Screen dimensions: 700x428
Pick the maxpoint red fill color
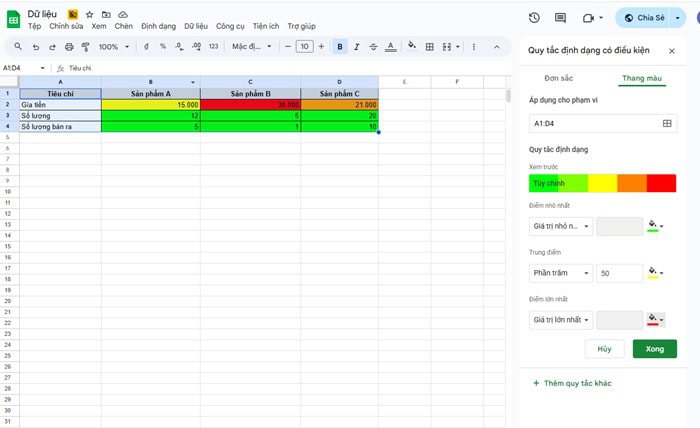(x=655, y=320)
